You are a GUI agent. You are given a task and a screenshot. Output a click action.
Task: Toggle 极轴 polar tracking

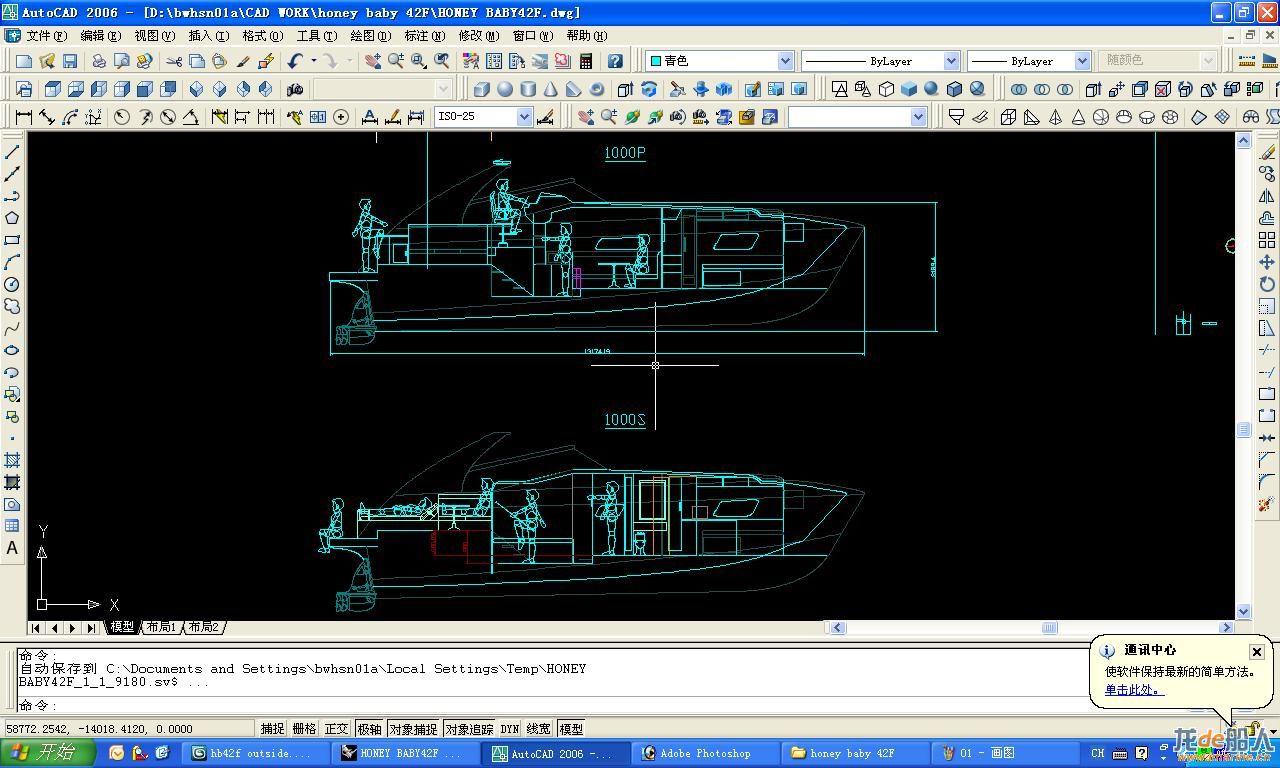pos(369,729)
